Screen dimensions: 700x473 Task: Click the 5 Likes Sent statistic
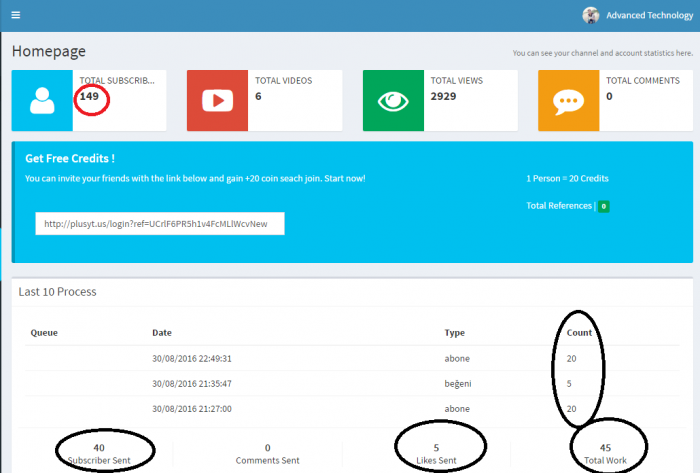pos(436,454)
